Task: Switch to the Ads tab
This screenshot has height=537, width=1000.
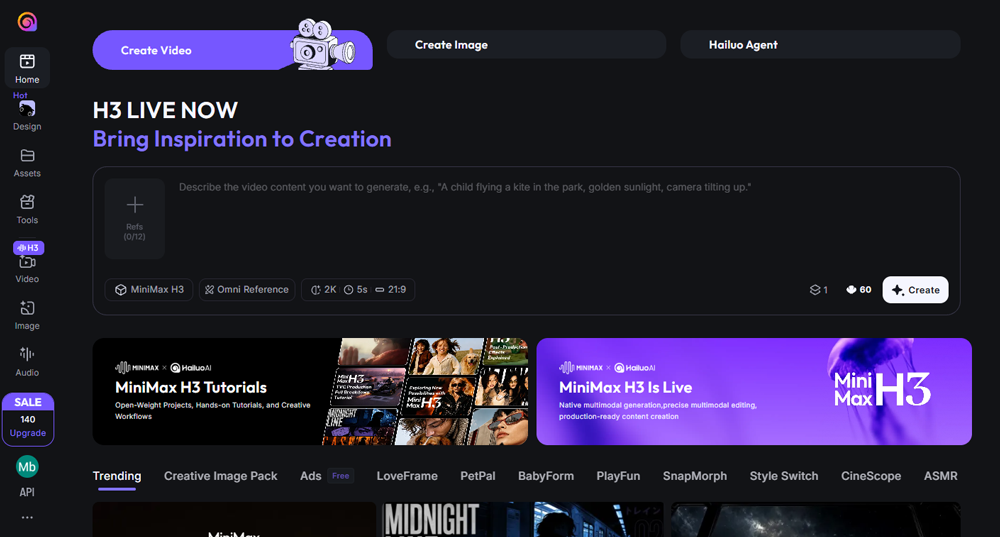Action: point(311,476)
